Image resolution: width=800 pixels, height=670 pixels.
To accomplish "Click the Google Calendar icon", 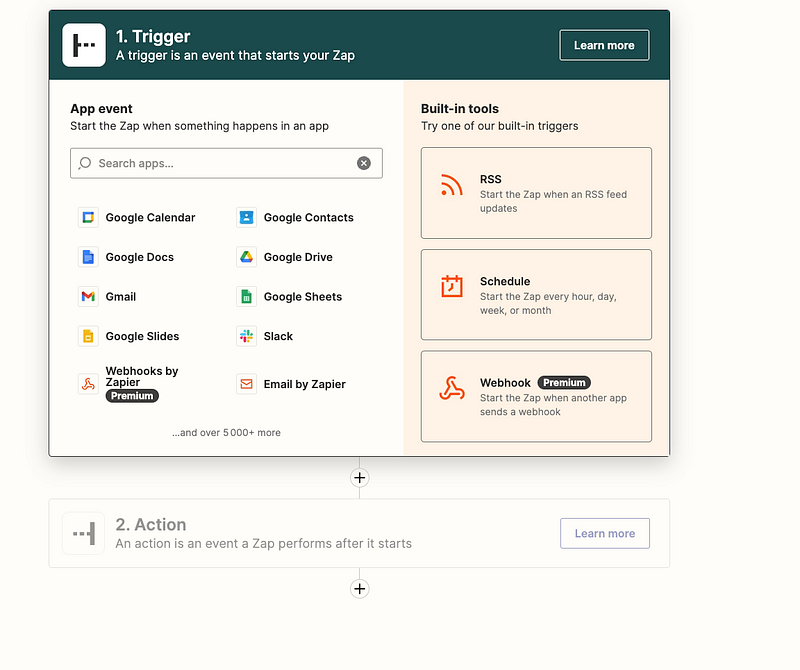I will coord(88,217).
